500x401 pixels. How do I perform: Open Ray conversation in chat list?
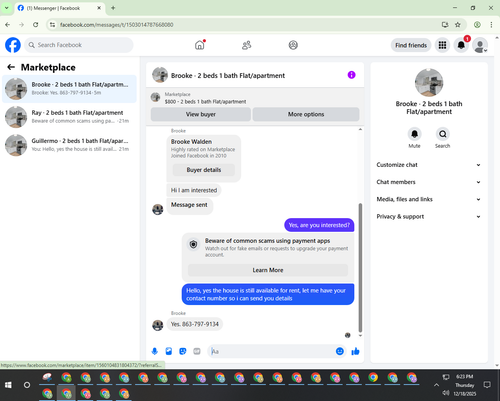69,117
